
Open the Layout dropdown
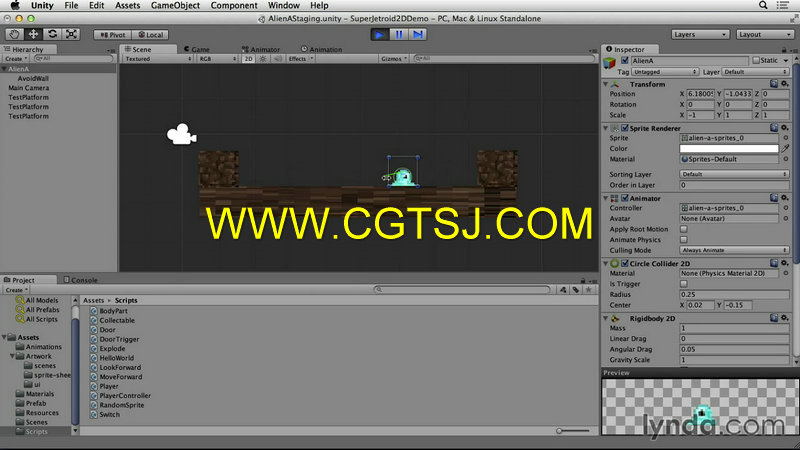764,35
